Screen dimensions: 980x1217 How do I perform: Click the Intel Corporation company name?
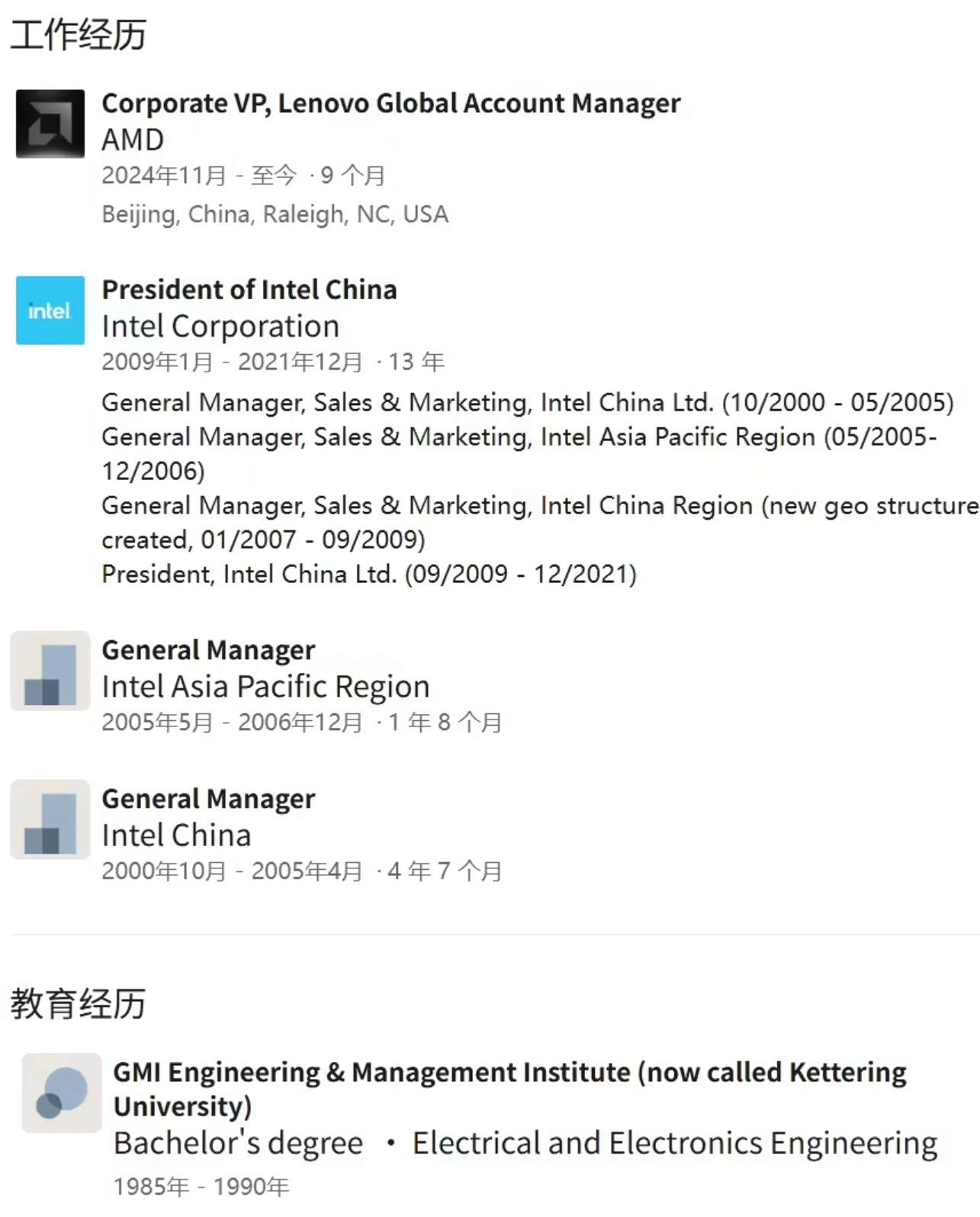tap(220, 327)
